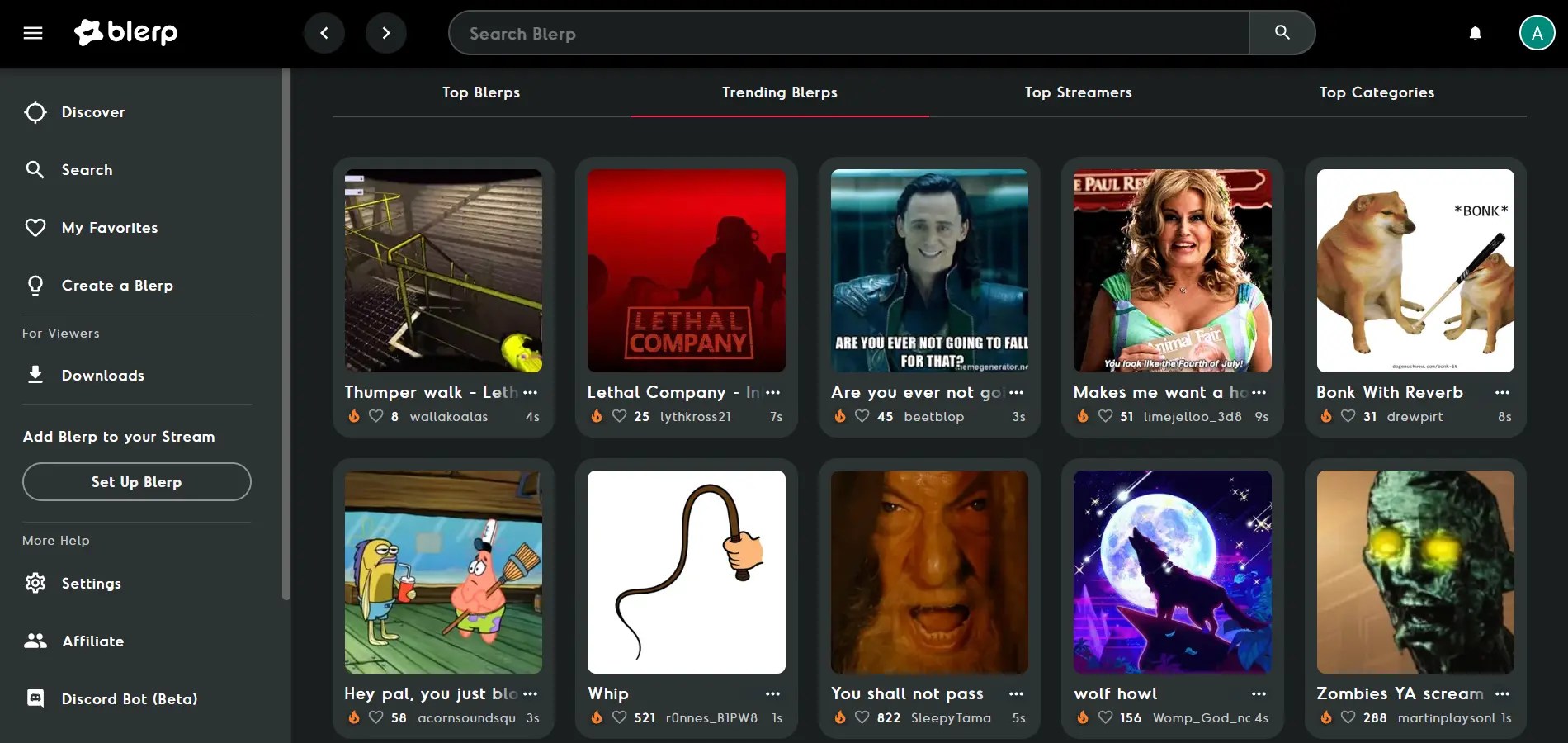Screen dimensions: 1568x743
Task: Switch to the Trending Blerps tab
Action: [780, 92]
